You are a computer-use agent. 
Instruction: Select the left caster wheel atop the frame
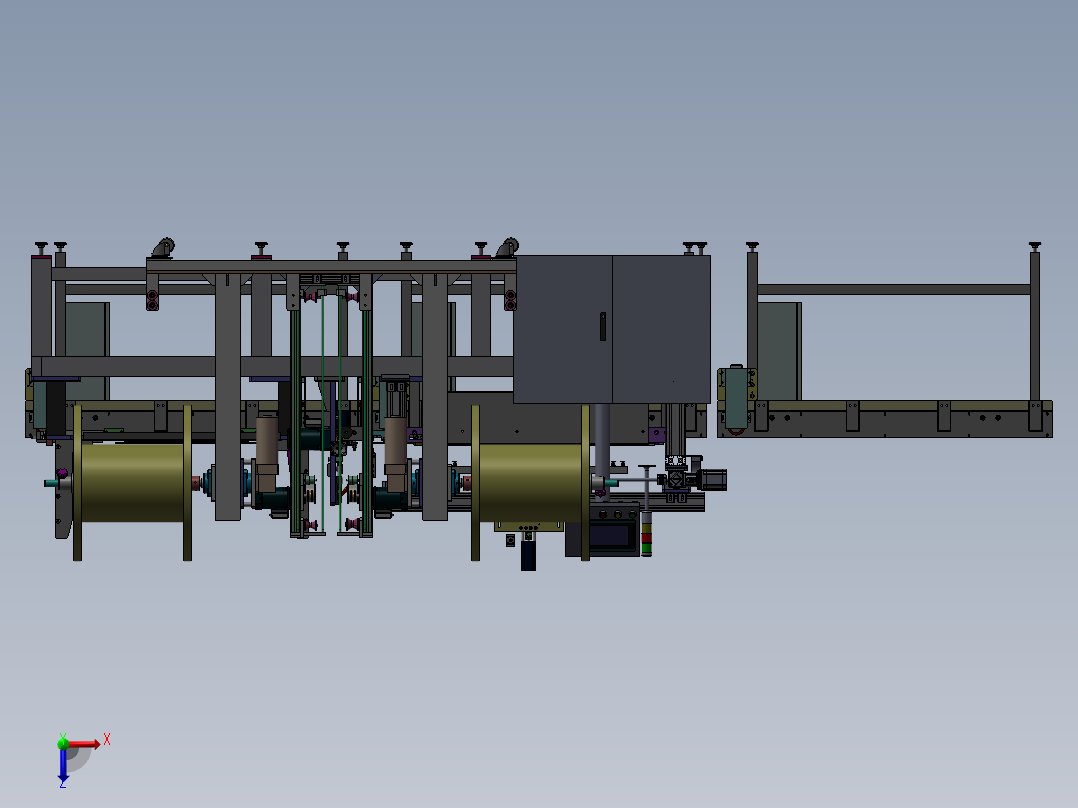[x=164, y=248]
